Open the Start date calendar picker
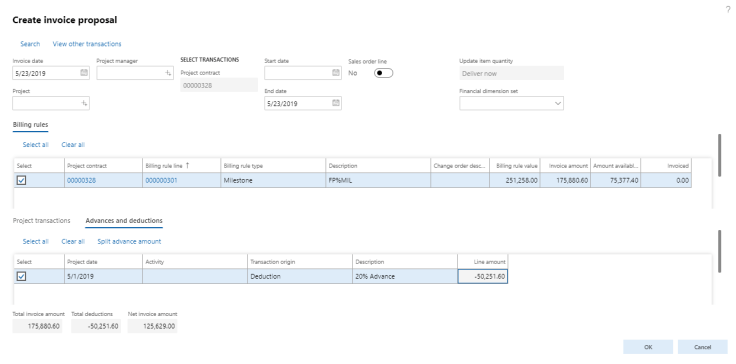The height and width of the screenshot is (364, 736). point(336,73)
